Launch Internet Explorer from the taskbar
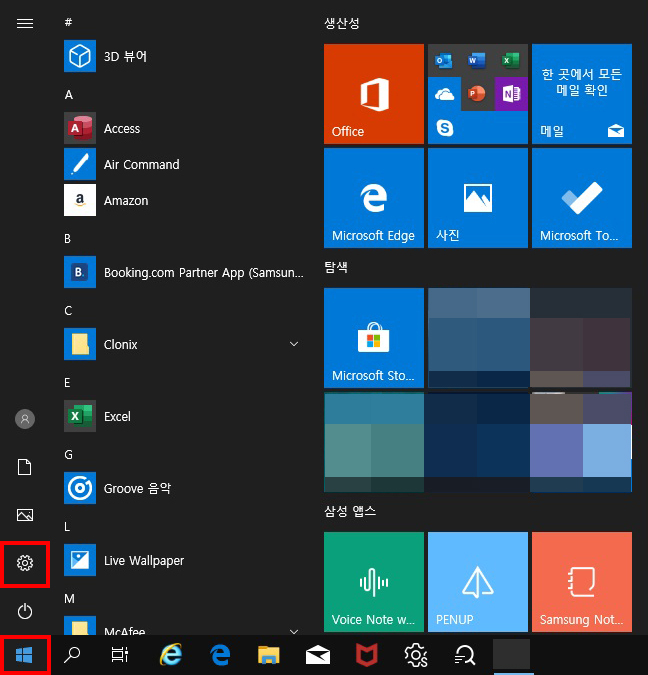The width and height of the screenshot is (648, 675). (171, 655)
